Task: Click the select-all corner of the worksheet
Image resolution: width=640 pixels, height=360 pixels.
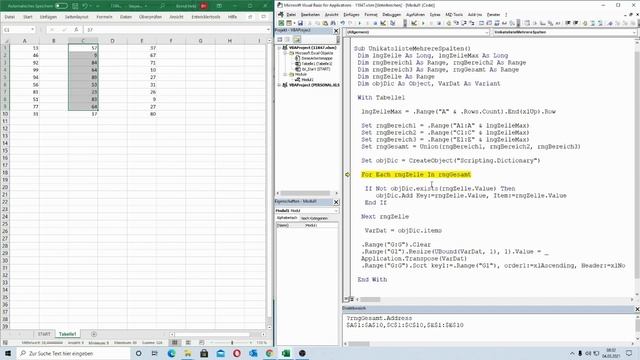Action: pyautogui.click(x=5, y=41)
